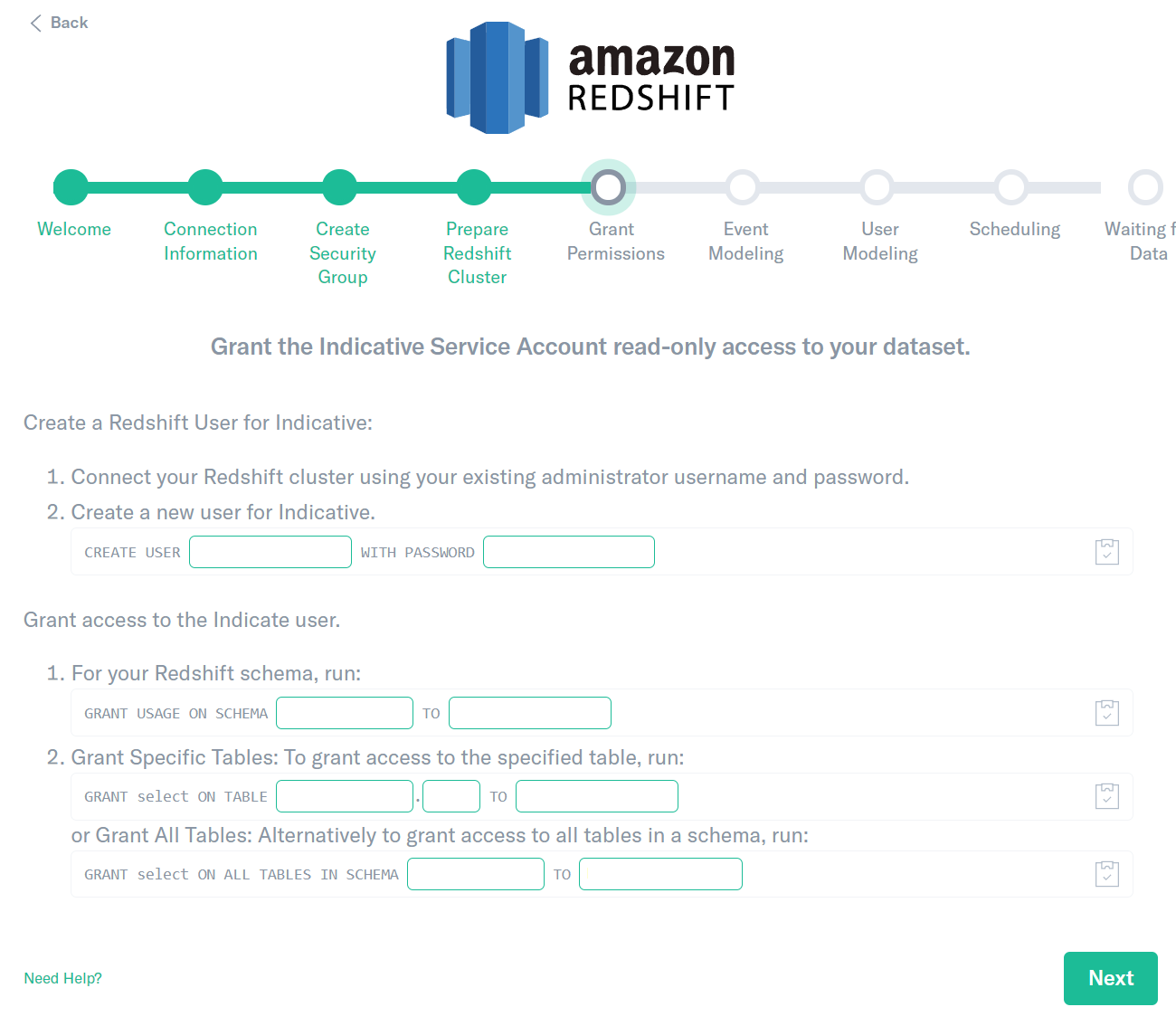The height and width of the screenshot is (1026, 1176).
Task: Copy the GRANT select ON TABLE command
Action: pos(1107,796)
